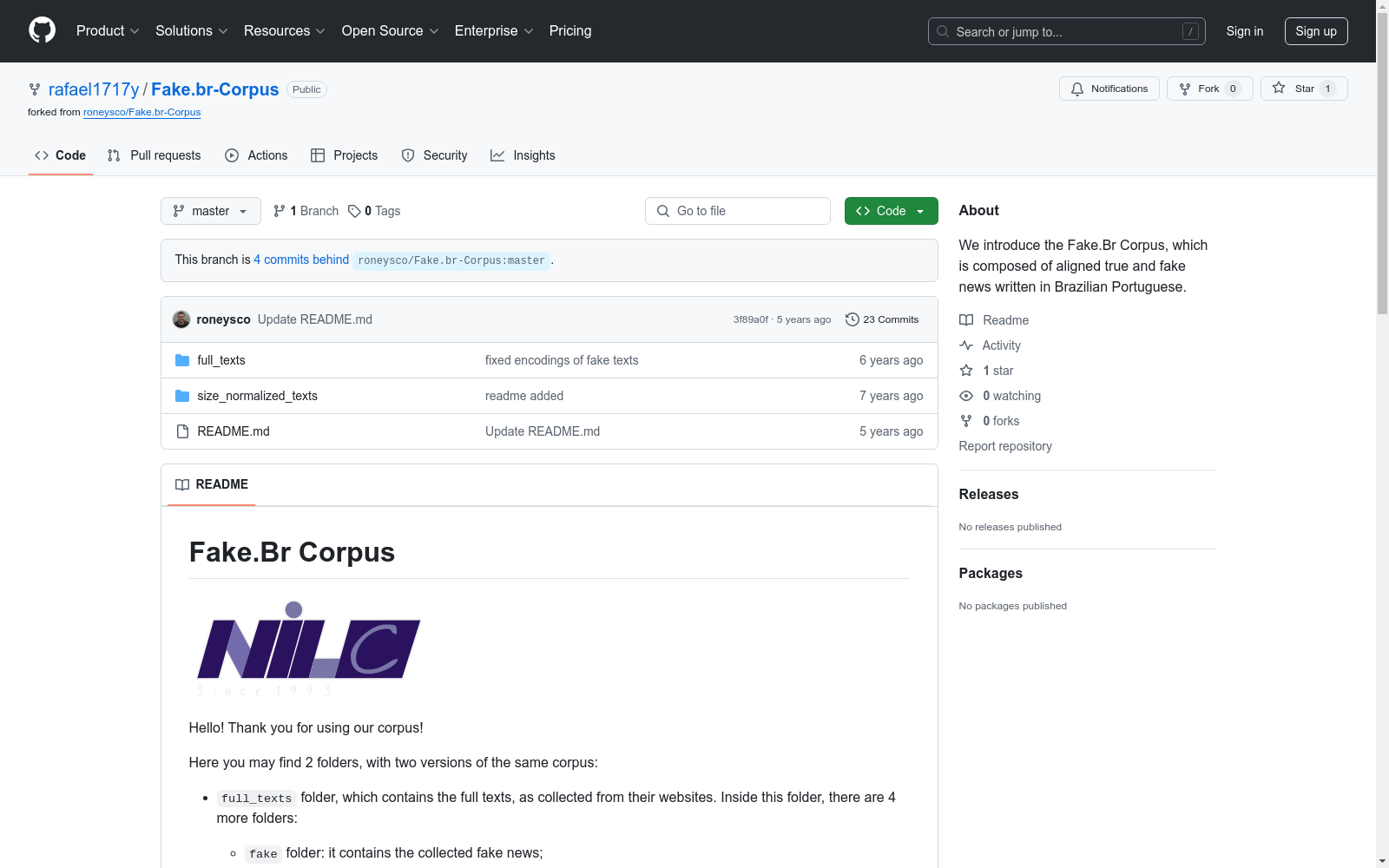Screen dimensions: 1389x868
Task: Switch to the Actions tab
Action: point(256,155)
